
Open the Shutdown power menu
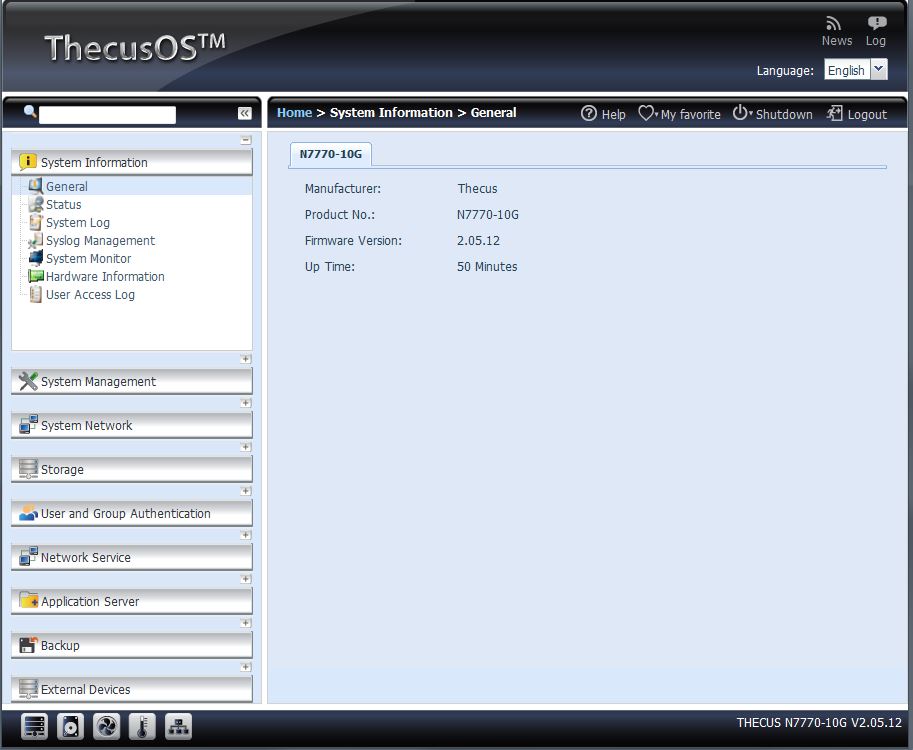point(772,114)
